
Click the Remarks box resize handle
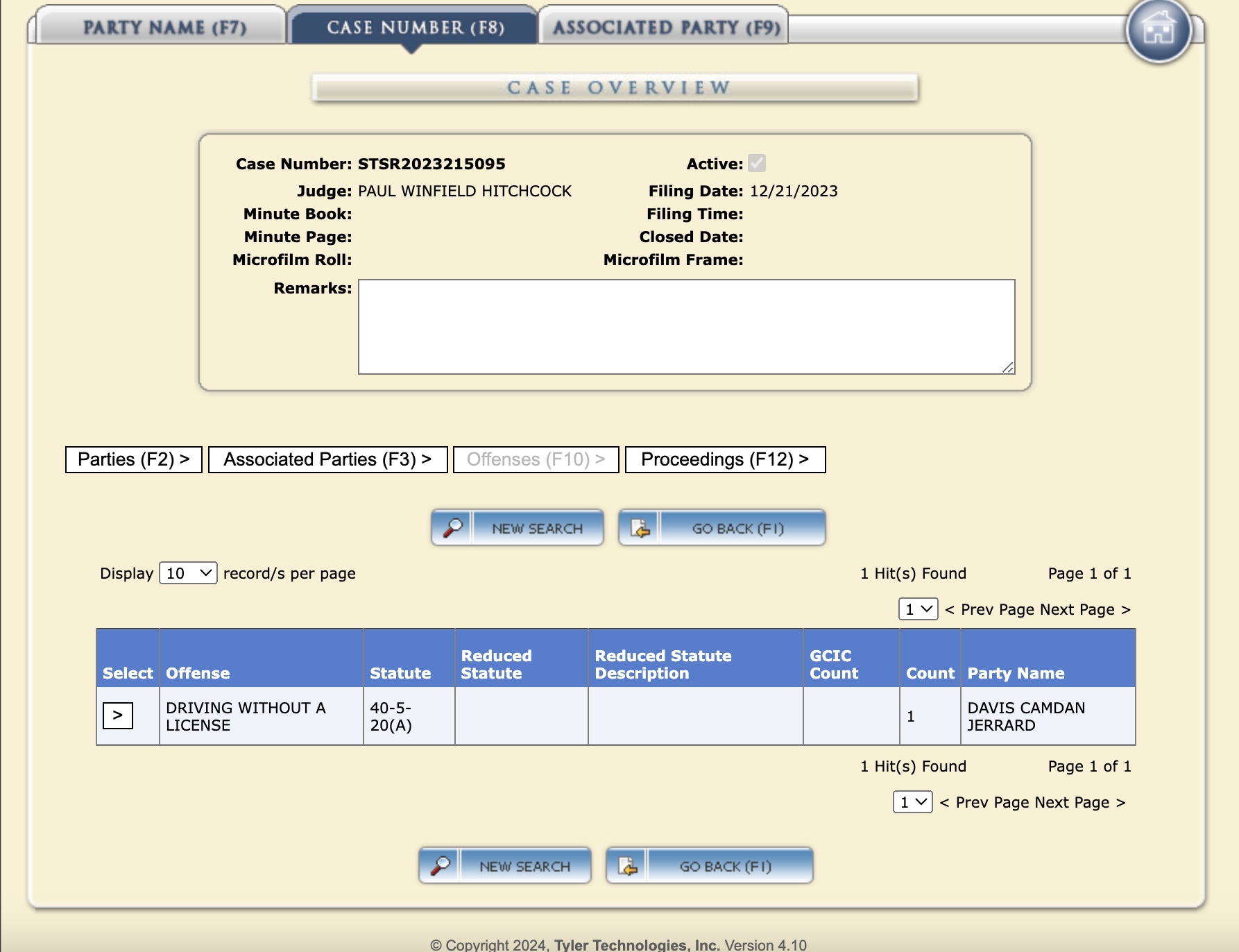click(1008, 367)
